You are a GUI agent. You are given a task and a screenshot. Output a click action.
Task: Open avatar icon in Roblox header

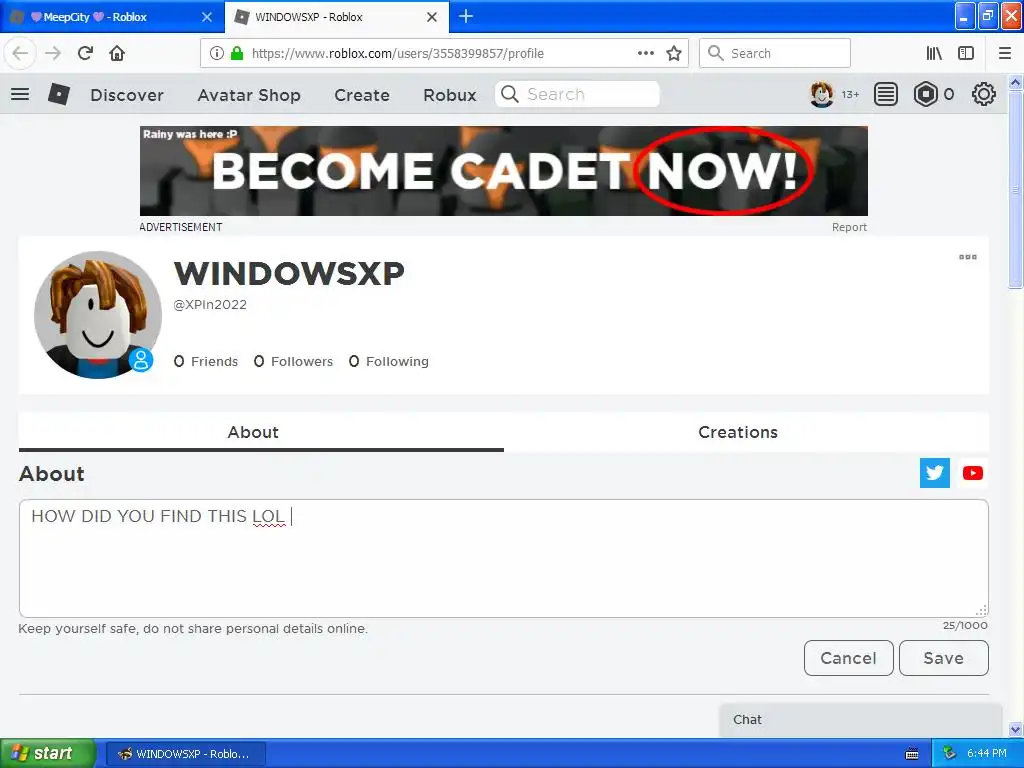pyautogui.click(x=822, y=94)
